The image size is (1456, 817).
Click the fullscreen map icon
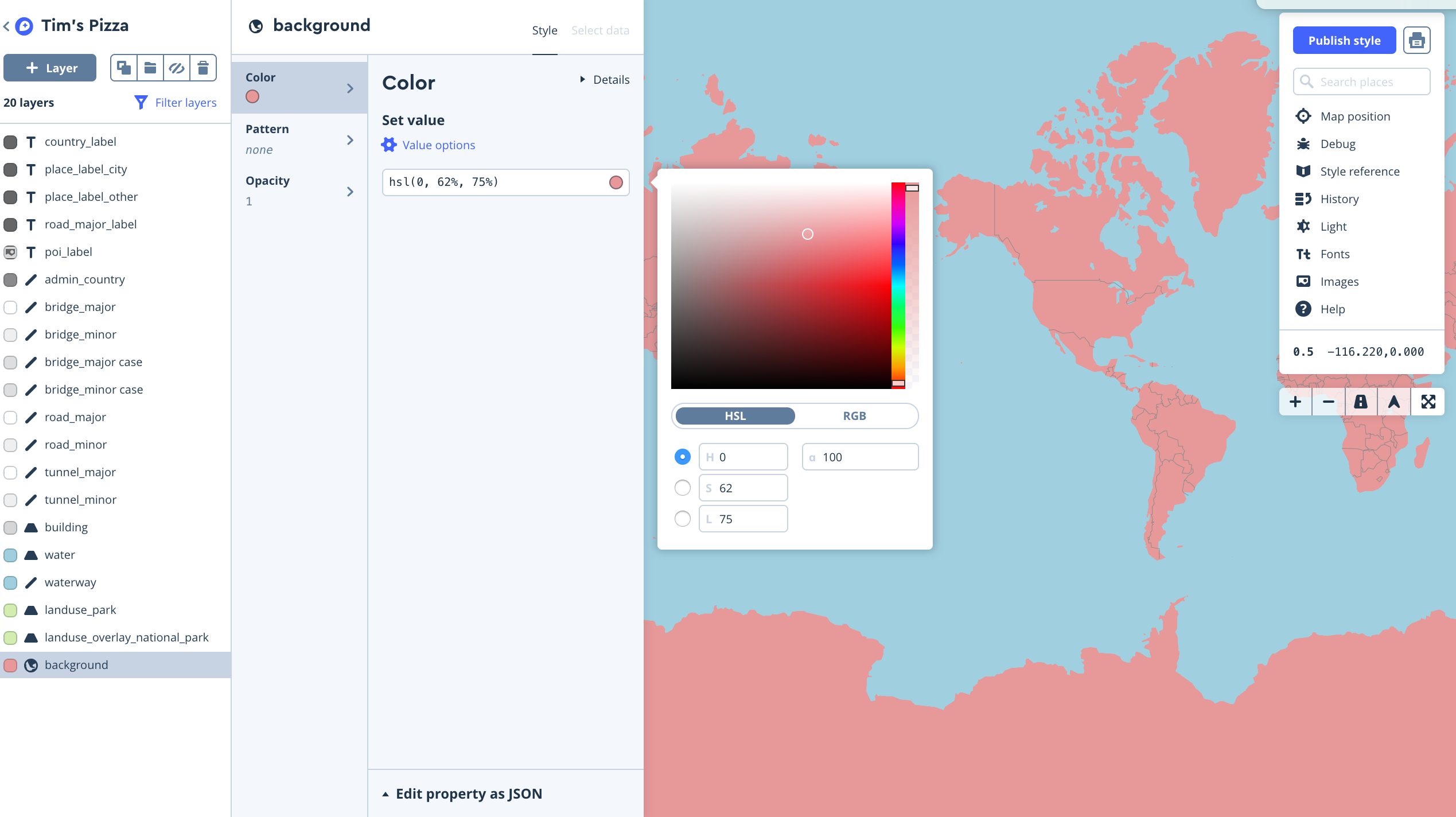click(x=1428, y=402)
